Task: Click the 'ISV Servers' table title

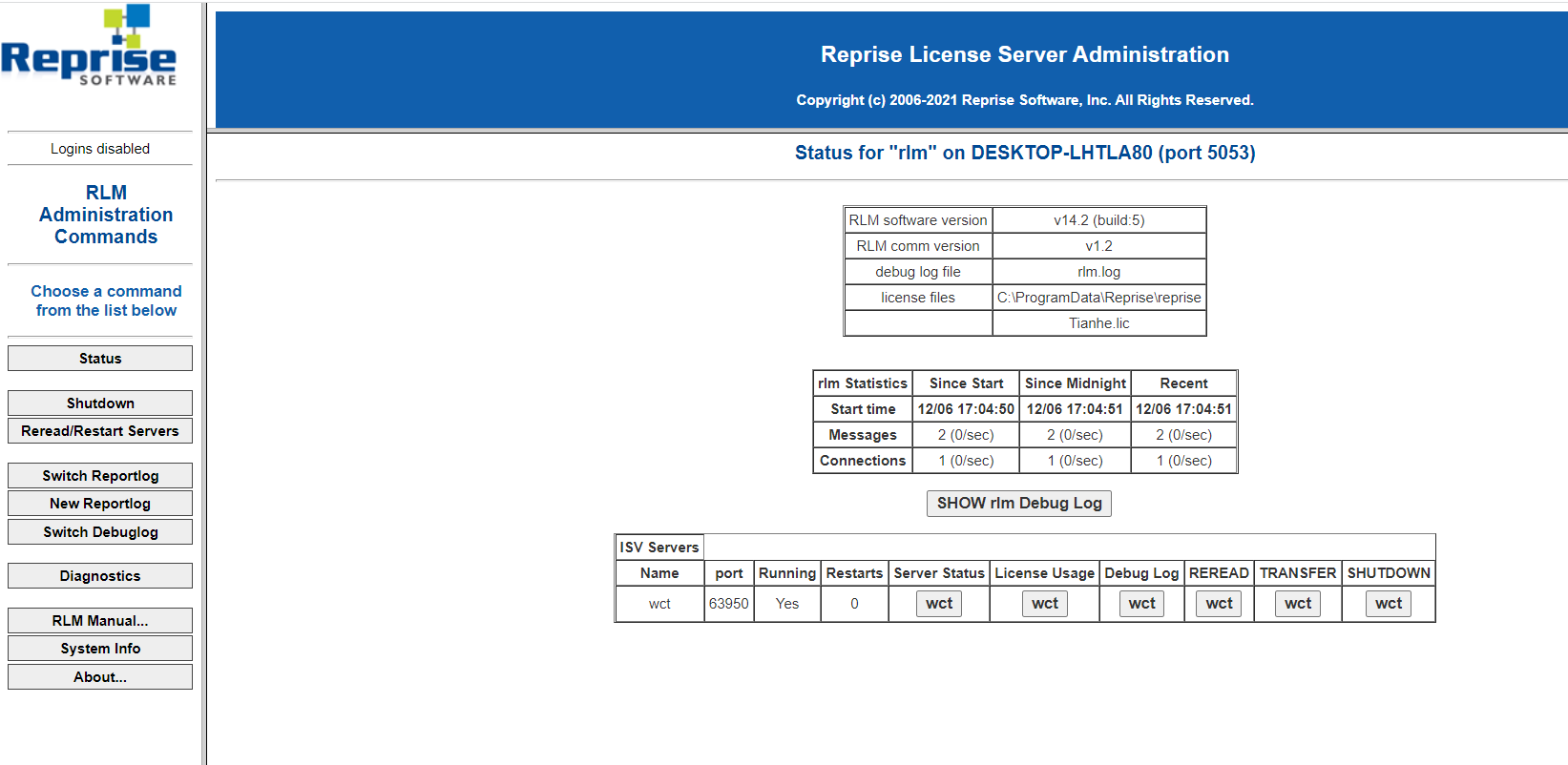Action: pyautogui.click(x=659, y=548)
